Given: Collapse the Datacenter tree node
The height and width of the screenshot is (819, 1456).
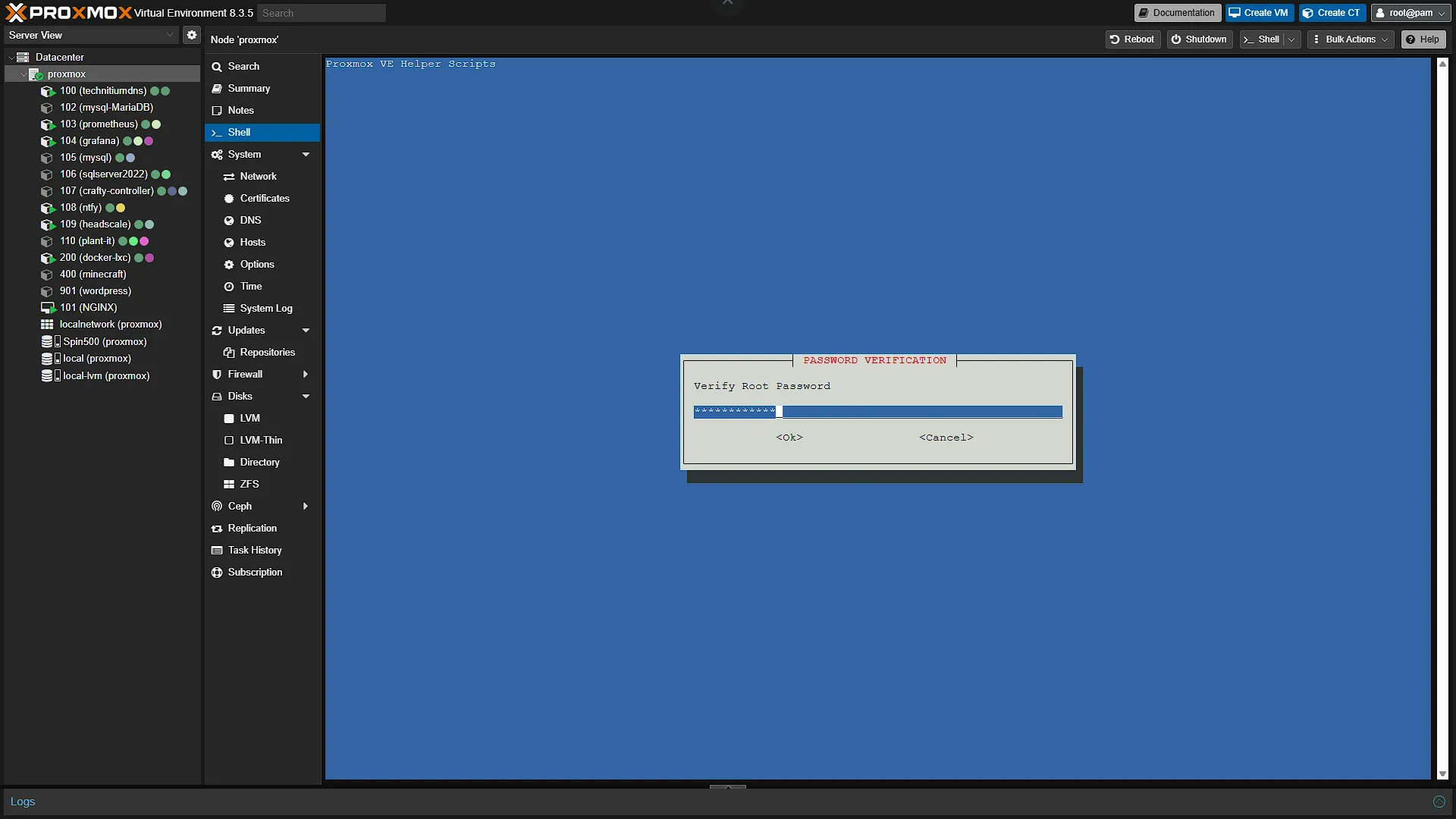Looking at the screenshot, I should (x=11, y=58).
